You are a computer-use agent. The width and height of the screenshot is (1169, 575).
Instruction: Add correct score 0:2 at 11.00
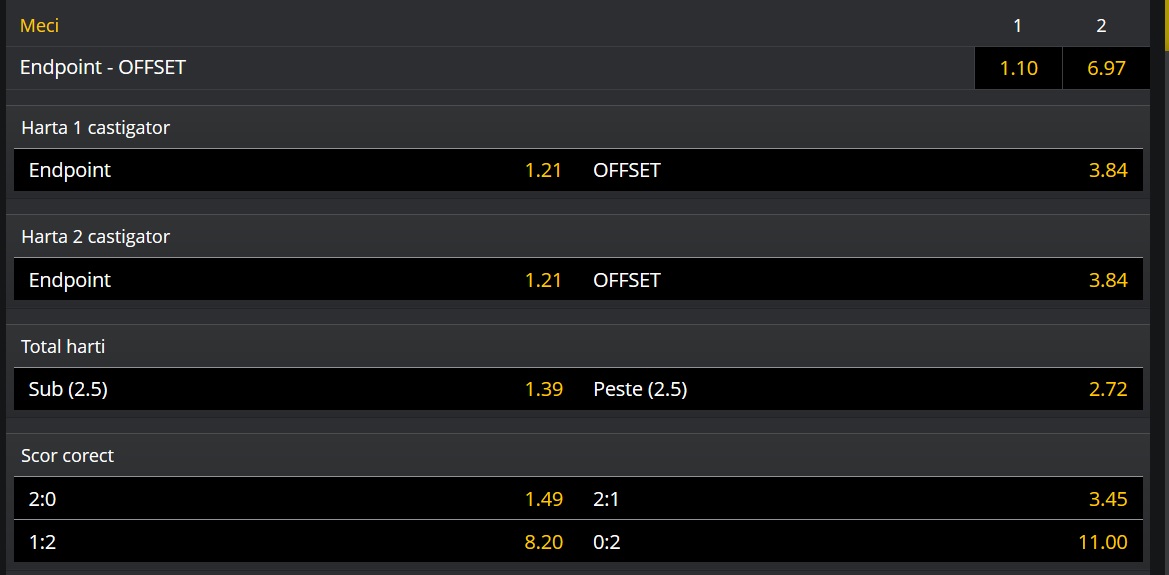(860, 542)
